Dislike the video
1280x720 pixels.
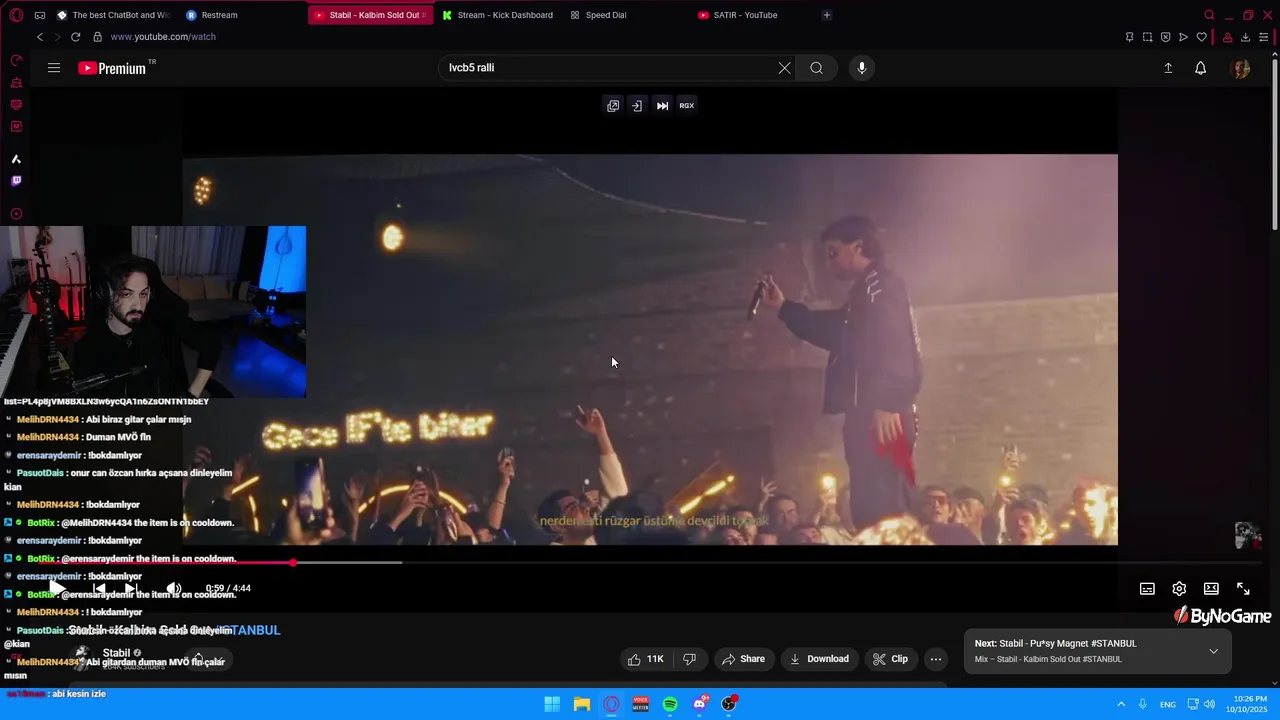coord(689,659)
